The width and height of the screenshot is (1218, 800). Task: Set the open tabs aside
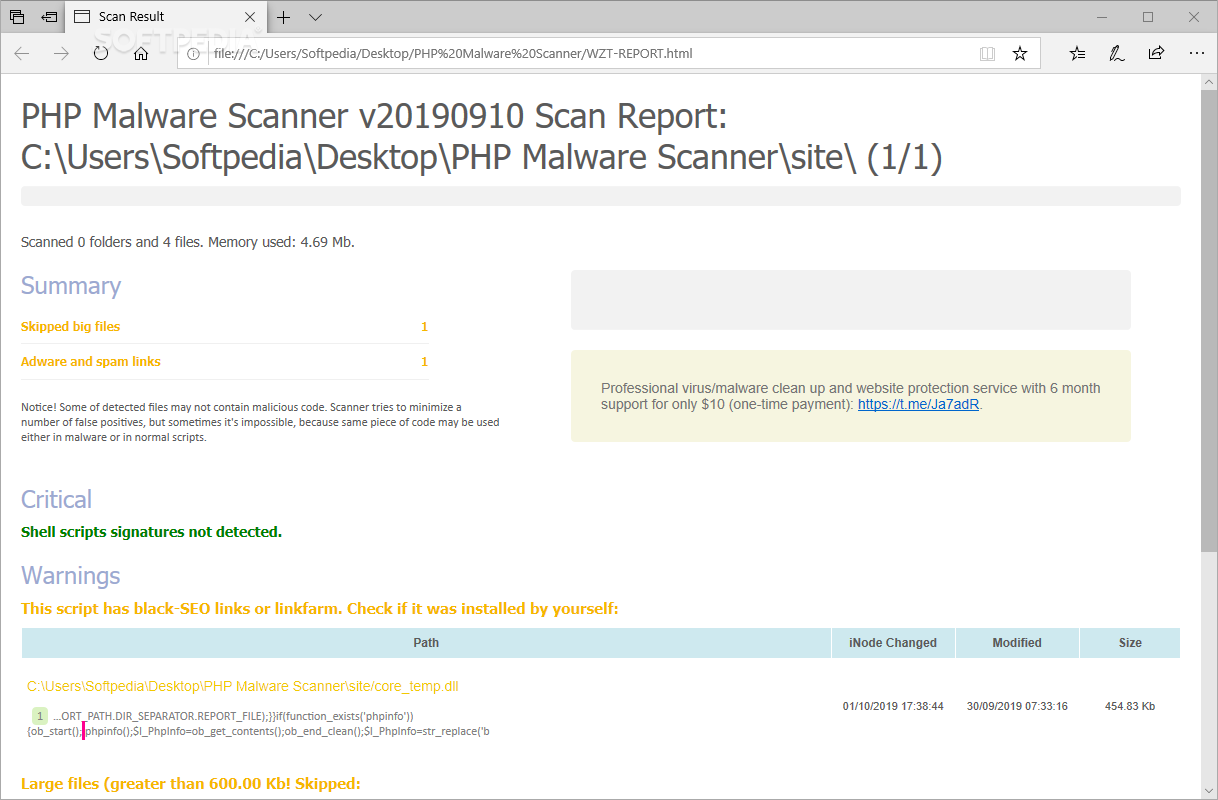[x=48, y=17]
